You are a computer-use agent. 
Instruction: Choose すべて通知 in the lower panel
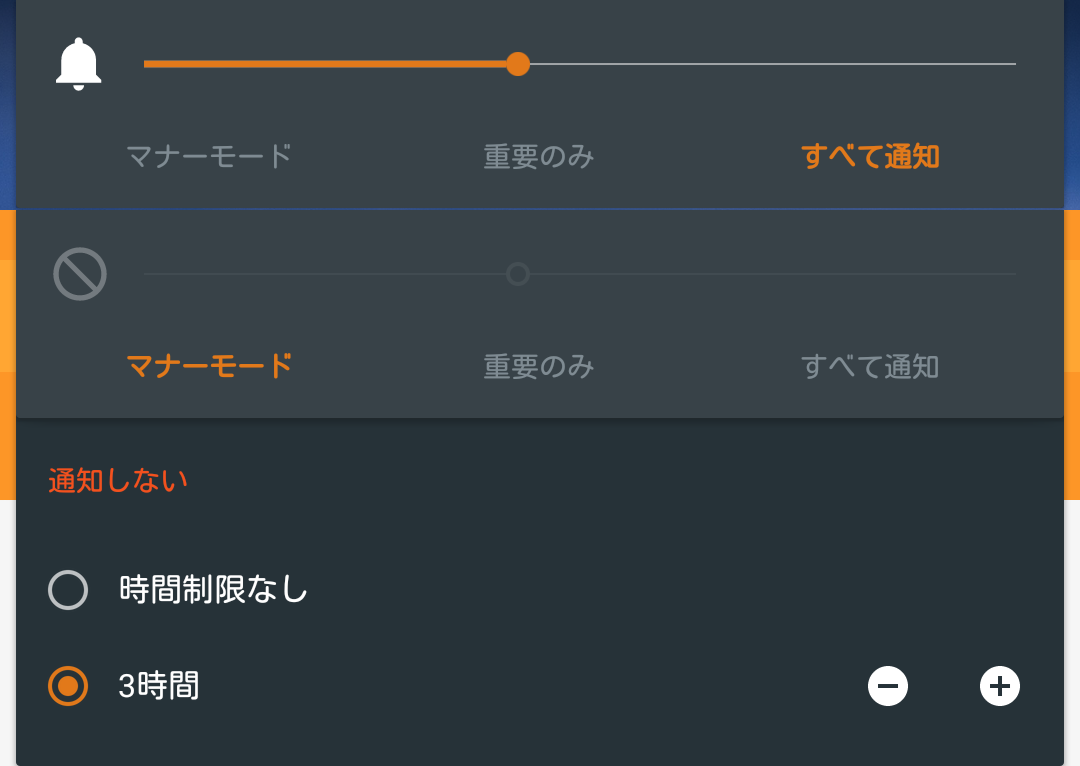tap(870, 366)
